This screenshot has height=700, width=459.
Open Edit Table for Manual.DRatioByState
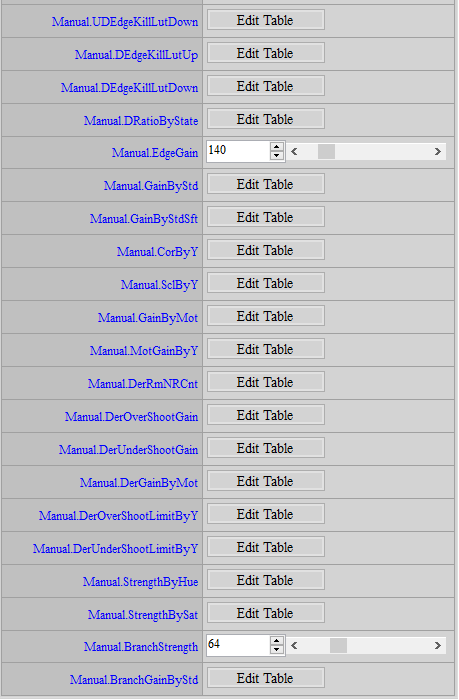(x=266, y=119)
